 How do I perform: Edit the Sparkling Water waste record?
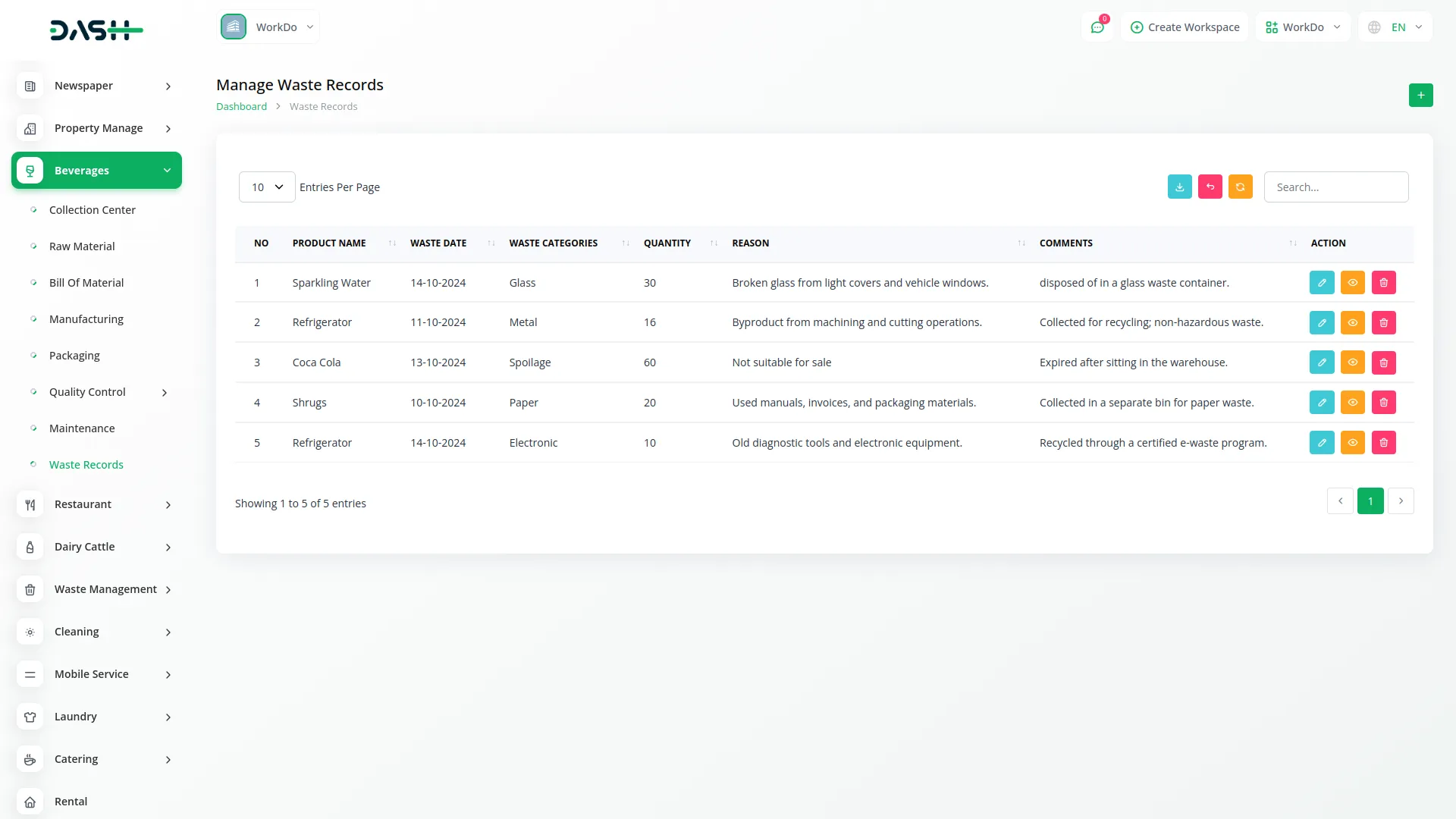(1321, 283)
